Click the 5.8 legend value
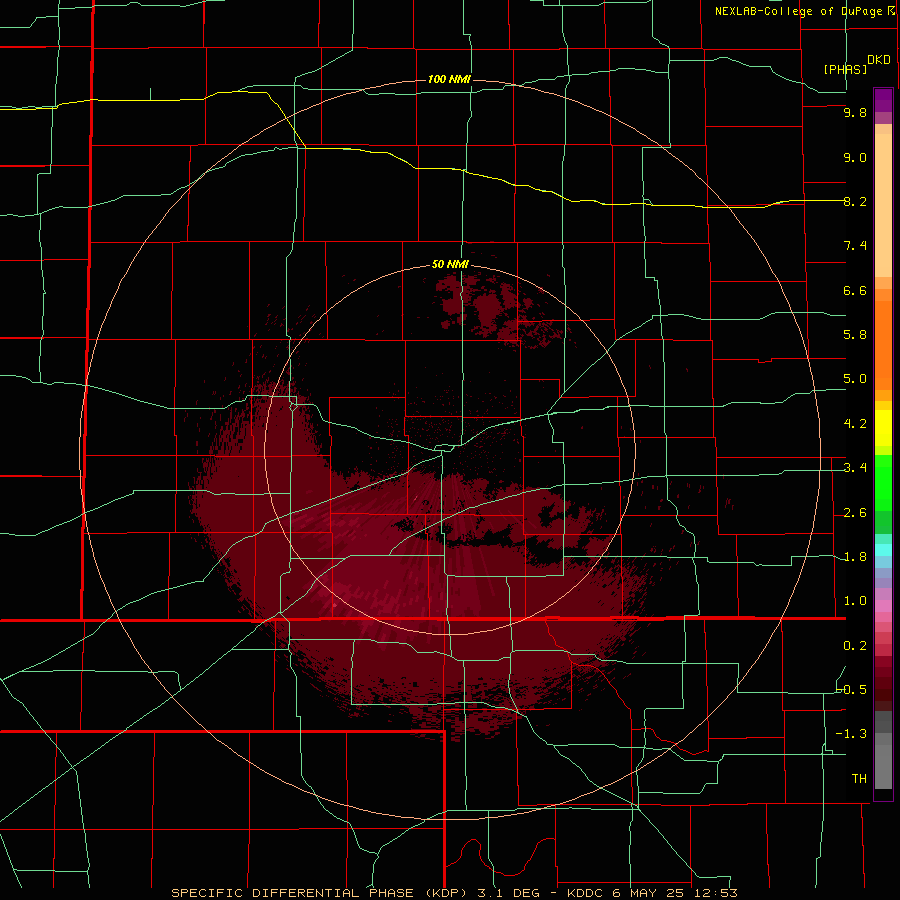This screenshot has width=900, height=900. click(x=855, y=335)
